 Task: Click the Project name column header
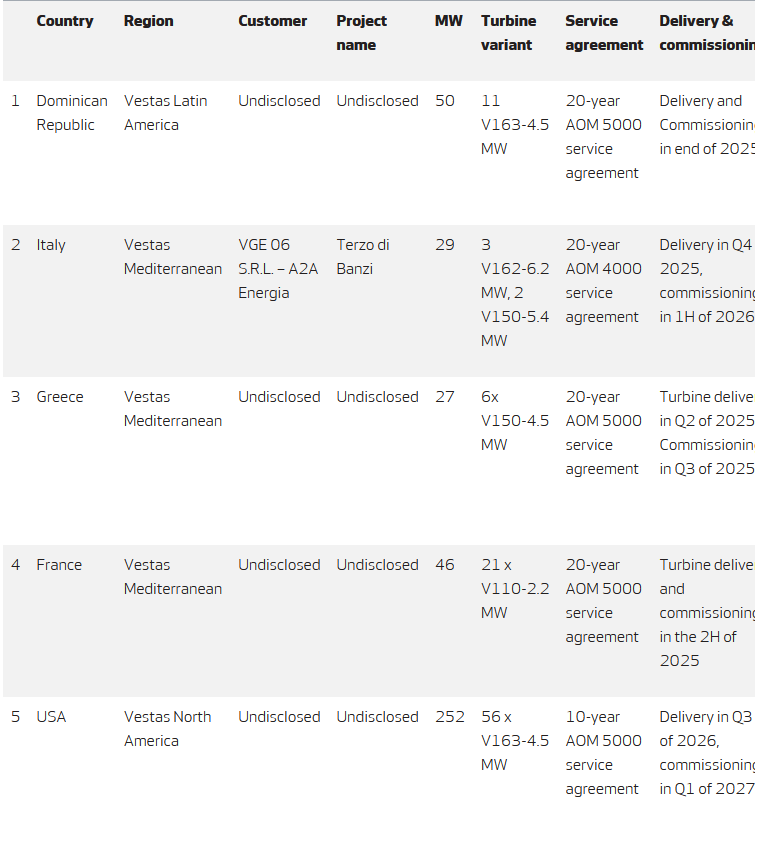pyautogui.click(x=361, y=33)
